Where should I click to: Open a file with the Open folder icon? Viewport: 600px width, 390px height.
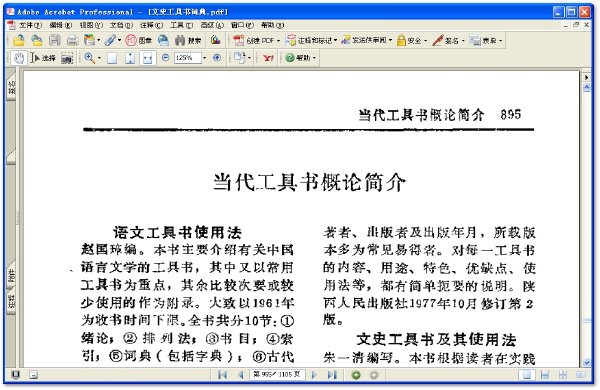pos(19,40)
